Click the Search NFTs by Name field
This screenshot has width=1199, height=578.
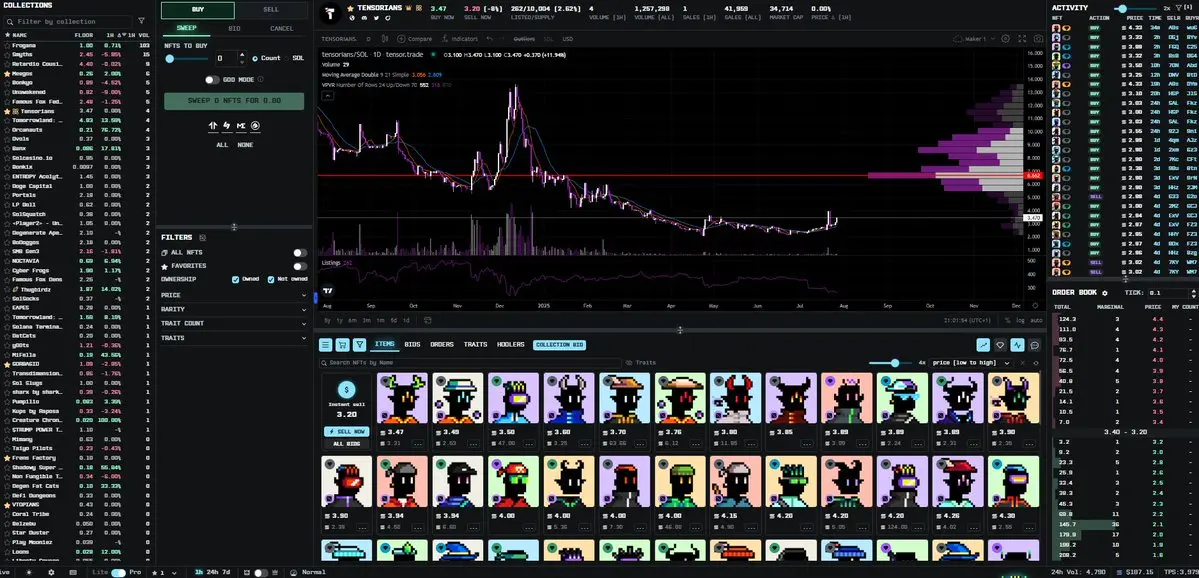(470, 362)
